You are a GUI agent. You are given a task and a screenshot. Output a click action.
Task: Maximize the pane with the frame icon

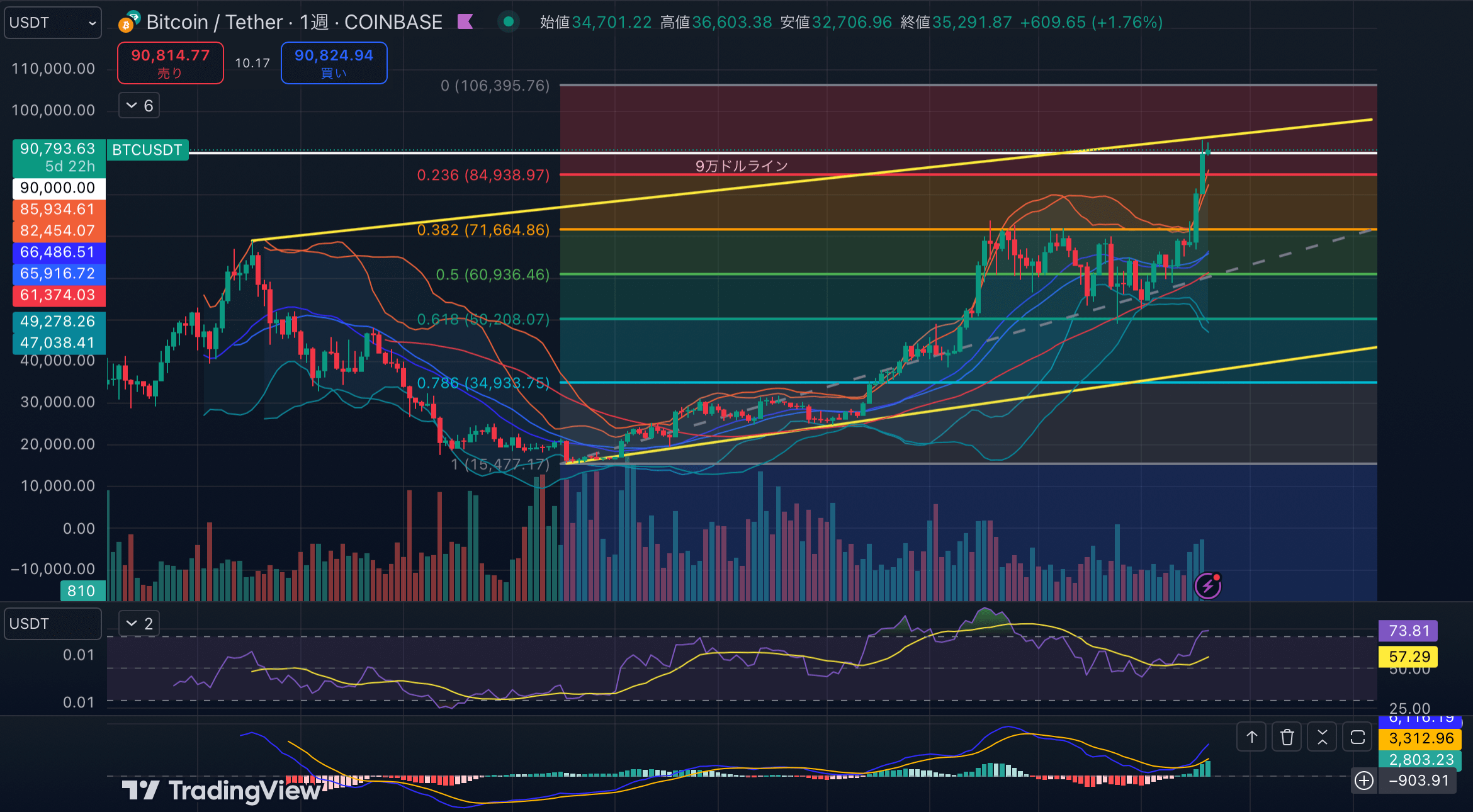(1357, 737)
